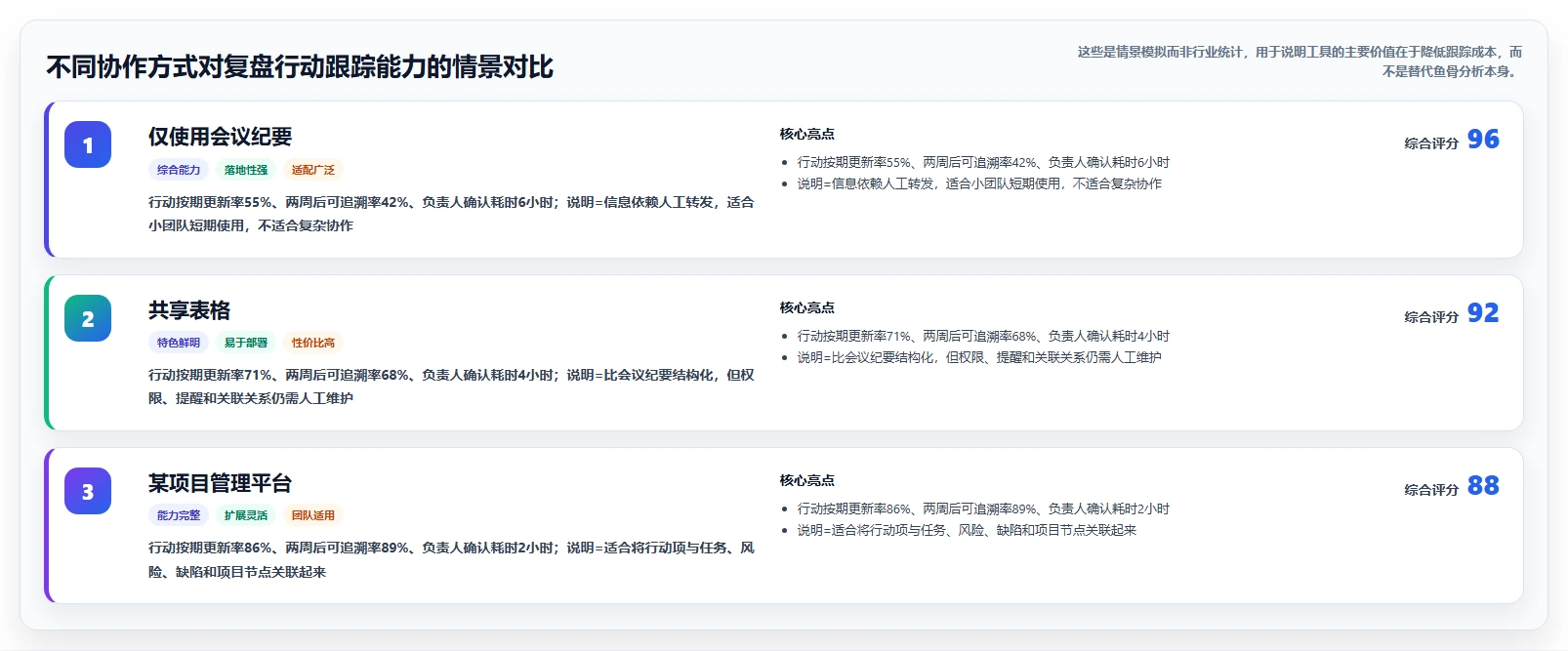The image size is (1568, 651).
Task: Click bullet 行动按期更新率71%、两周后可追溯率68%
Action: pyautogui.click(x=983, y=337)
